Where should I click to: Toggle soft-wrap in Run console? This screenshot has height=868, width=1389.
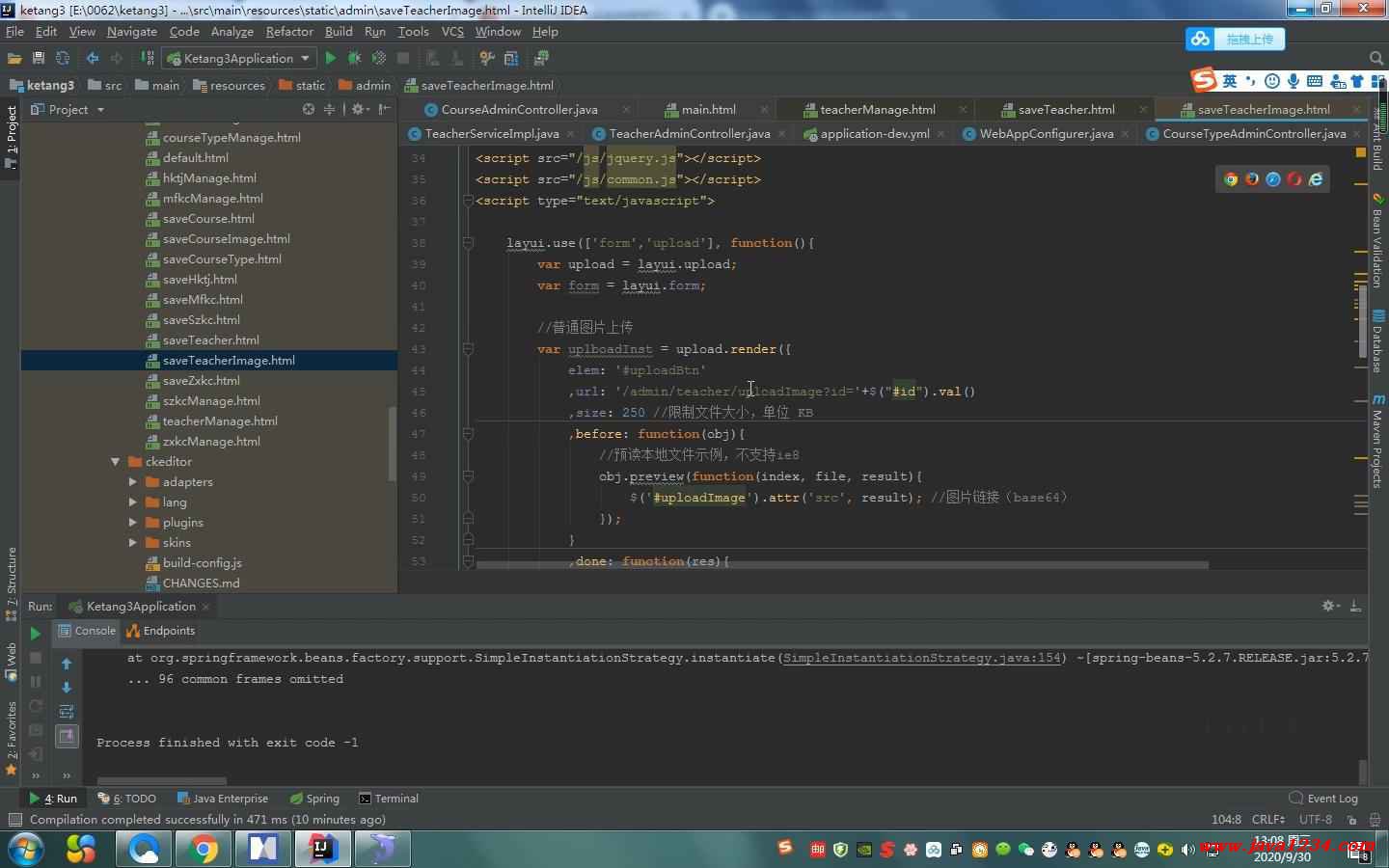(x=67, y=712)
